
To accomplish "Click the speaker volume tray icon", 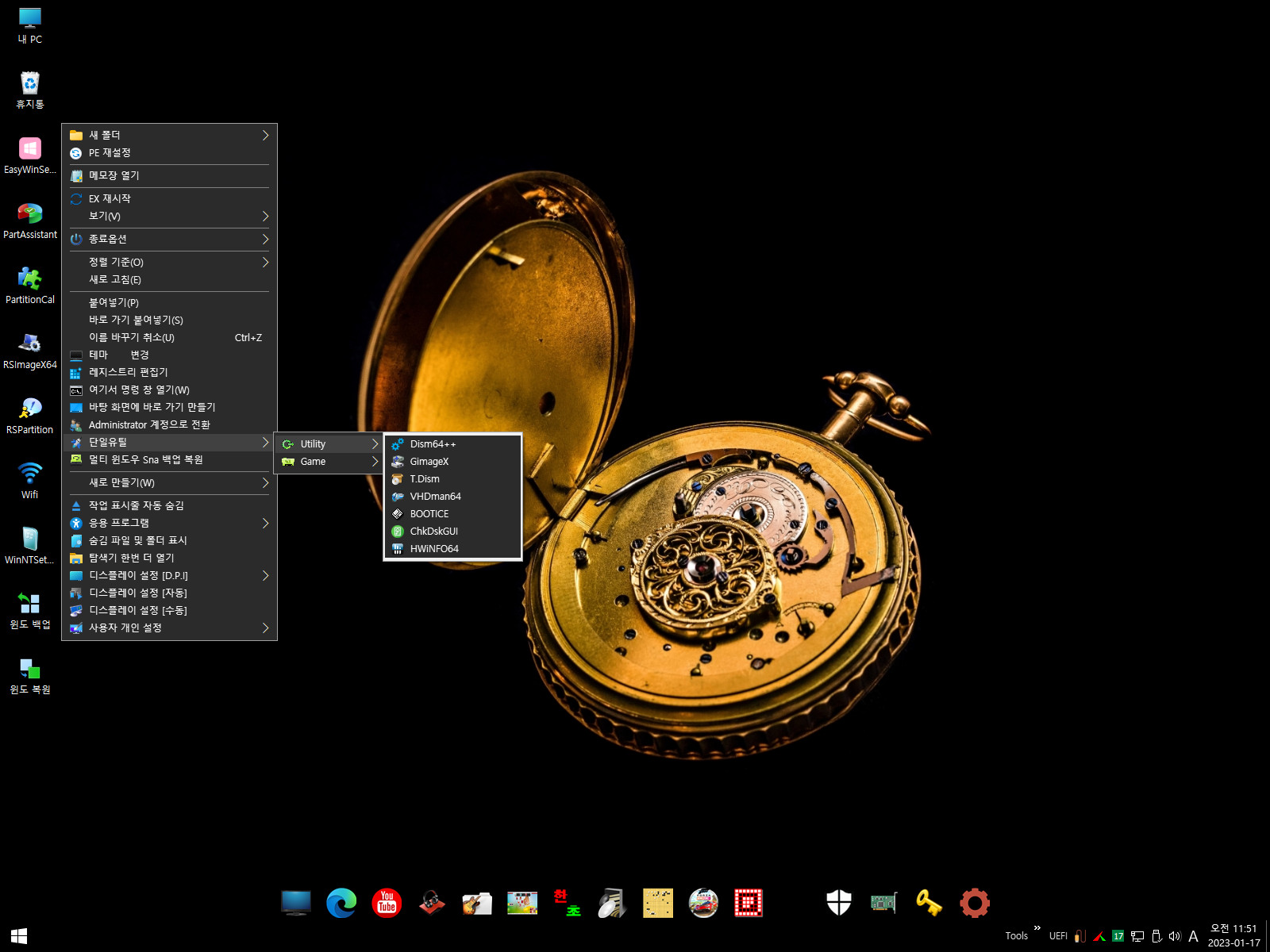I will click(1175, 936).
